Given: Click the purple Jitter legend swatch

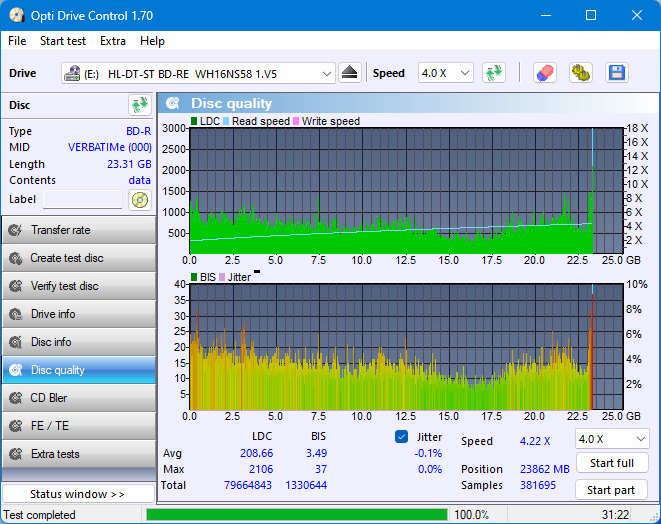Looking at the screenshot, I should pyautogui.click(x=222, y=277).
